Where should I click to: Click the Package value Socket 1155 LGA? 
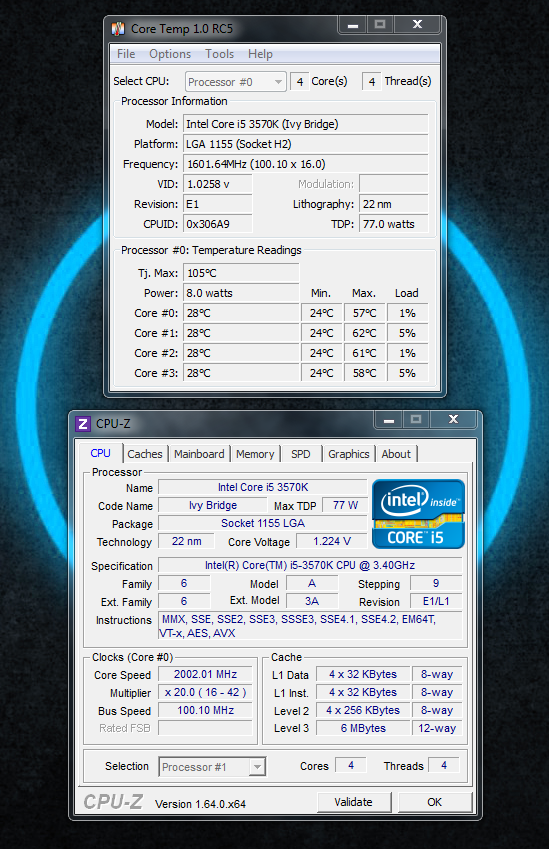coord(263,523)
